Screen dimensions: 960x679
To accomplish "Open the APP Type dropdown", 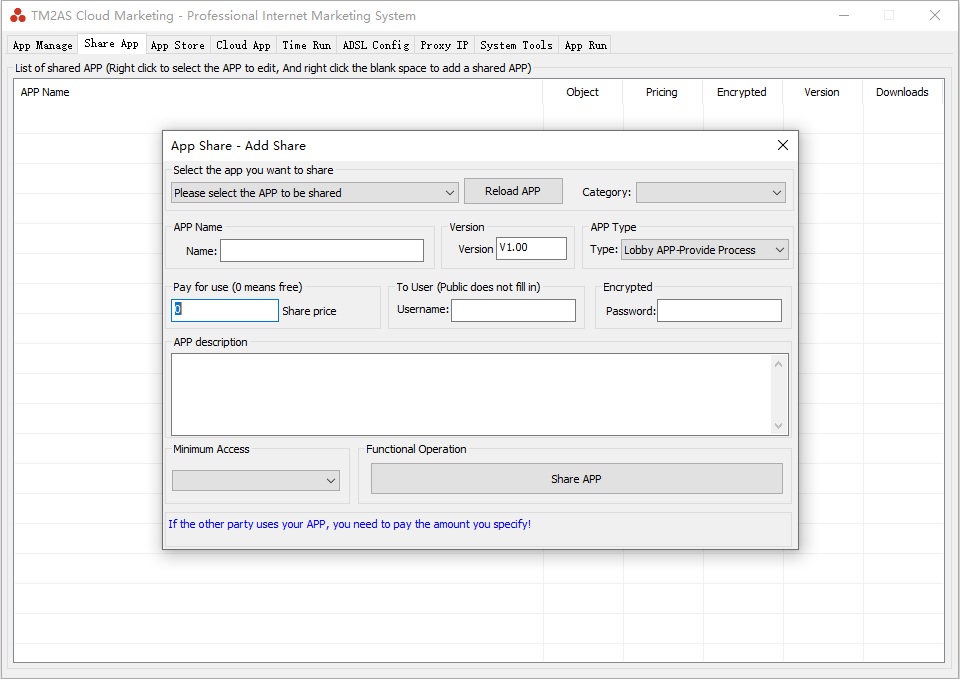I will [x=705, y=250].
